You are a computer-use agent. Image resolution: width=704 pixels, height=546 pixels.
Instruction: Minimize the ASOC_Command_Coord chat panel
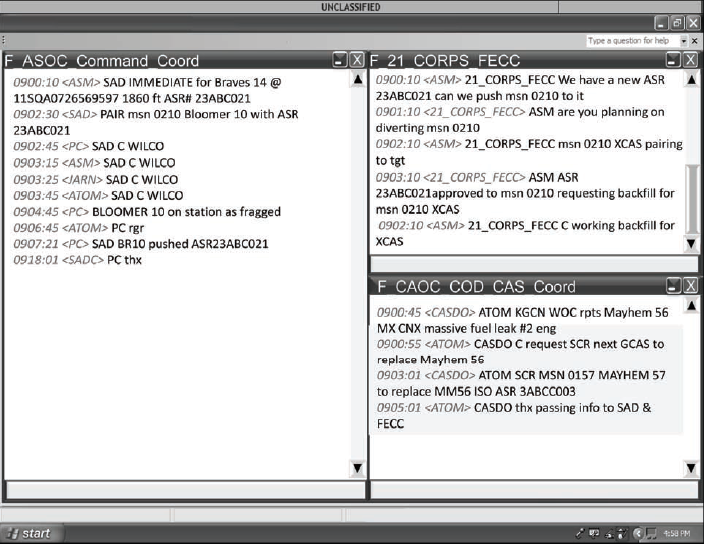tap(341, 60)
